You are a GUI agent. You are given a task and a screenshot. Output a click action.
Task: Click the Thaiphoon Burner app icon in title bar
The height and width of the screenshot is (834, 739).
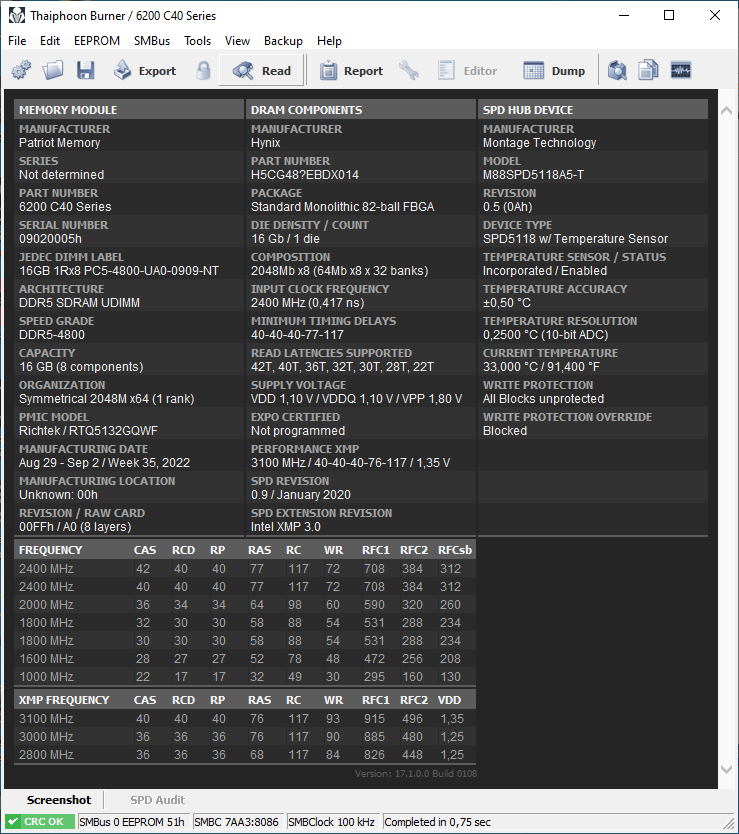tap(16, 15)
